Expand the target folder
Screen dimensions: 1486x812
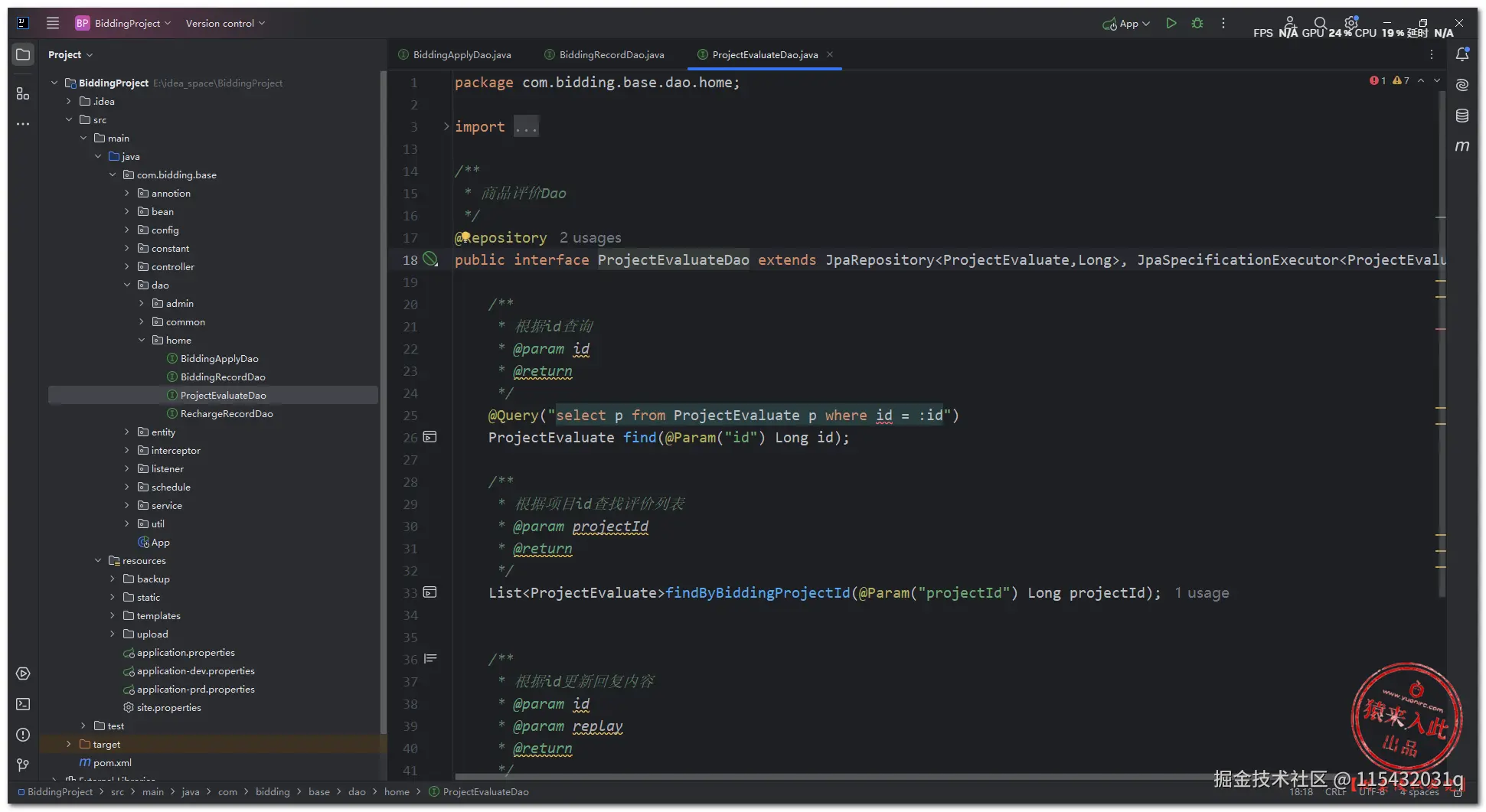(x=69, y=744)
